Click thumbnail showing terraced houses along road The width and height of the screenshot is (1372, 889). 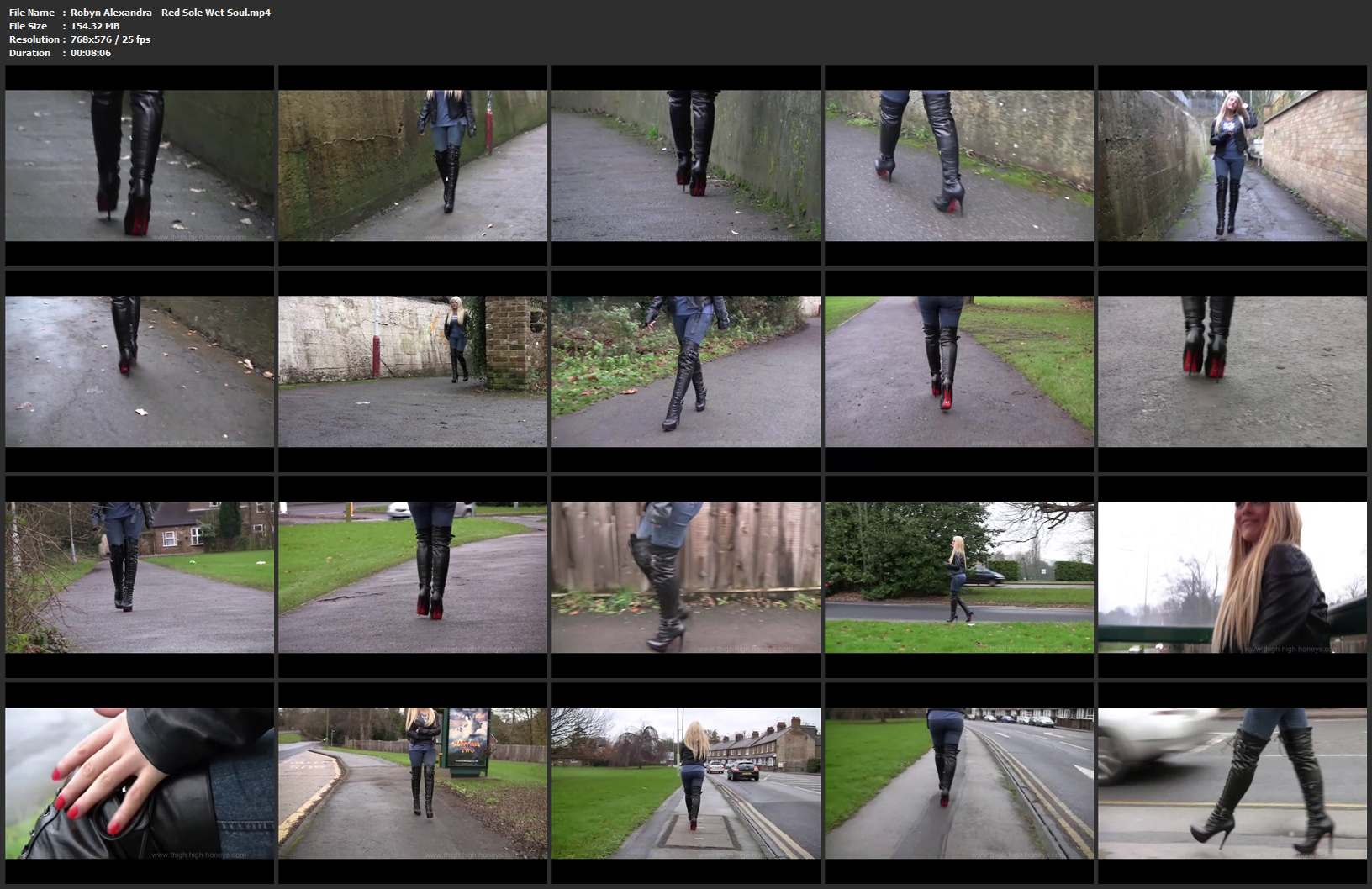click(686, 783)
